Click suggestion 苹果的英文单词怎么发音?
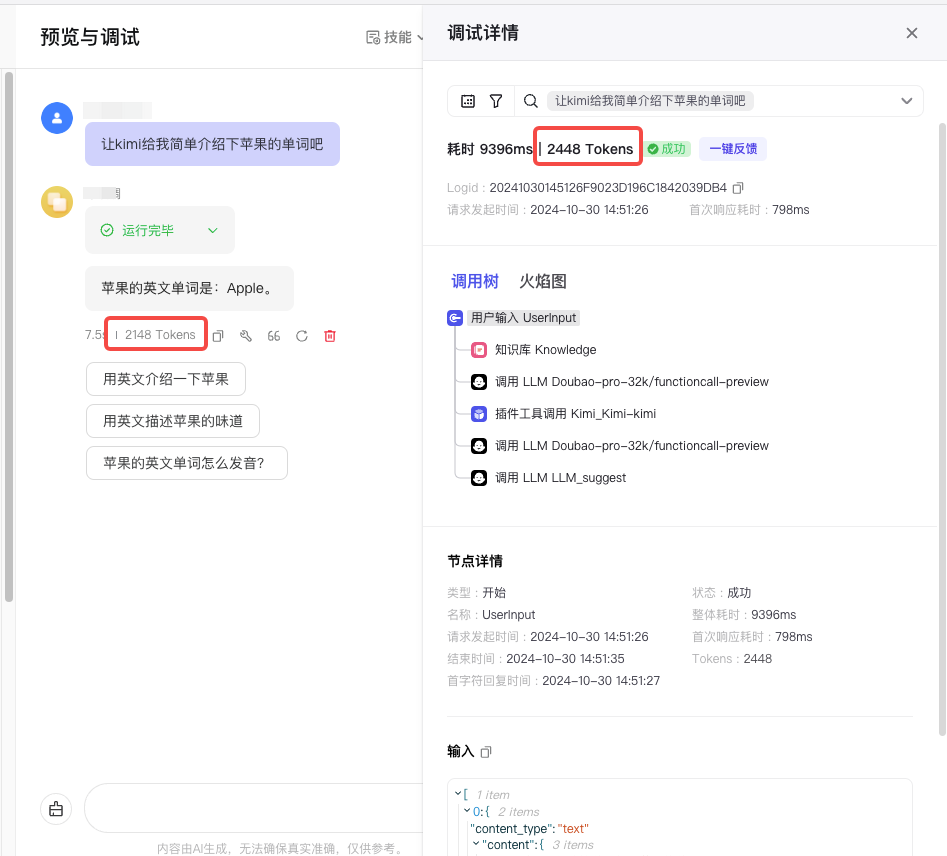The image size is (947, 856). tap(187, 463)
